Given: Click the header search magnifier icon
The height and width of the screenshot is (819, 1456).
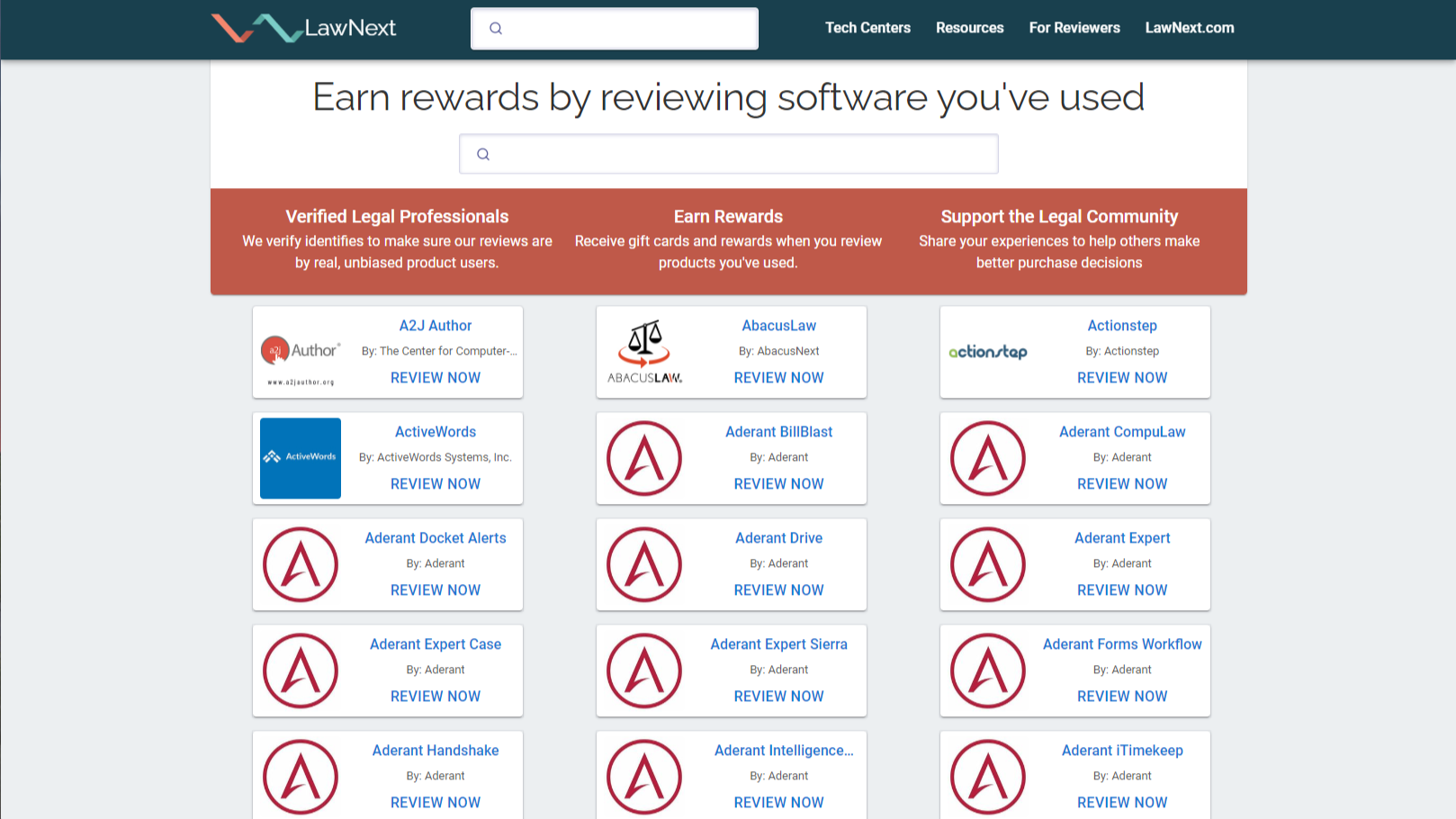Looking at the screenshot, I should tap(496, 28).
